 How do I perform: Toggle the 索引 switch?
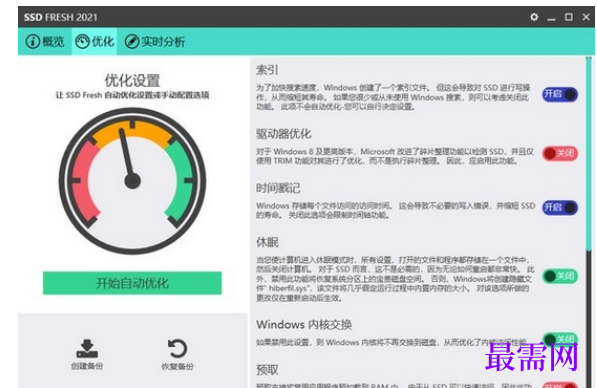tap(560, 94)
